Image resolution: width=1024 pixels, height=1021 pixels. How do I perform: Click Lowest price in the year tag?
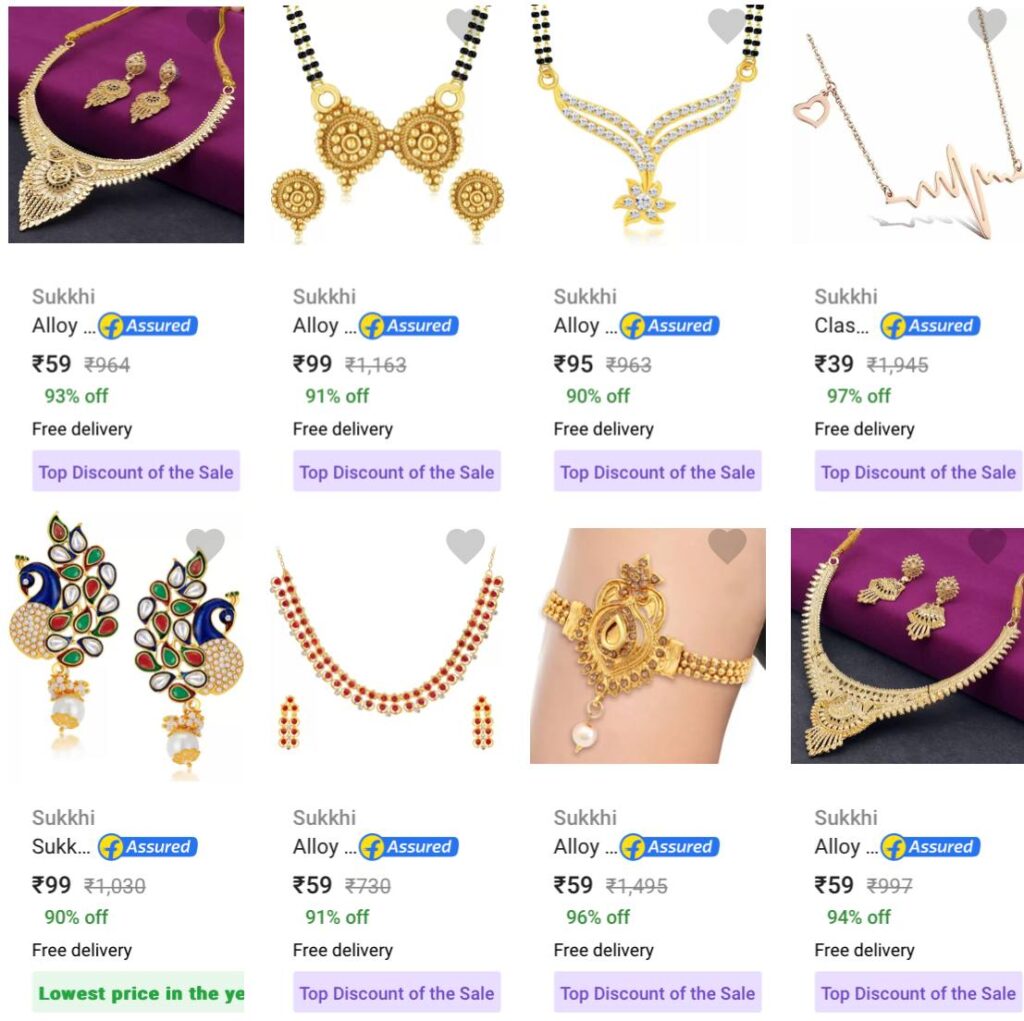coord(138,993)
